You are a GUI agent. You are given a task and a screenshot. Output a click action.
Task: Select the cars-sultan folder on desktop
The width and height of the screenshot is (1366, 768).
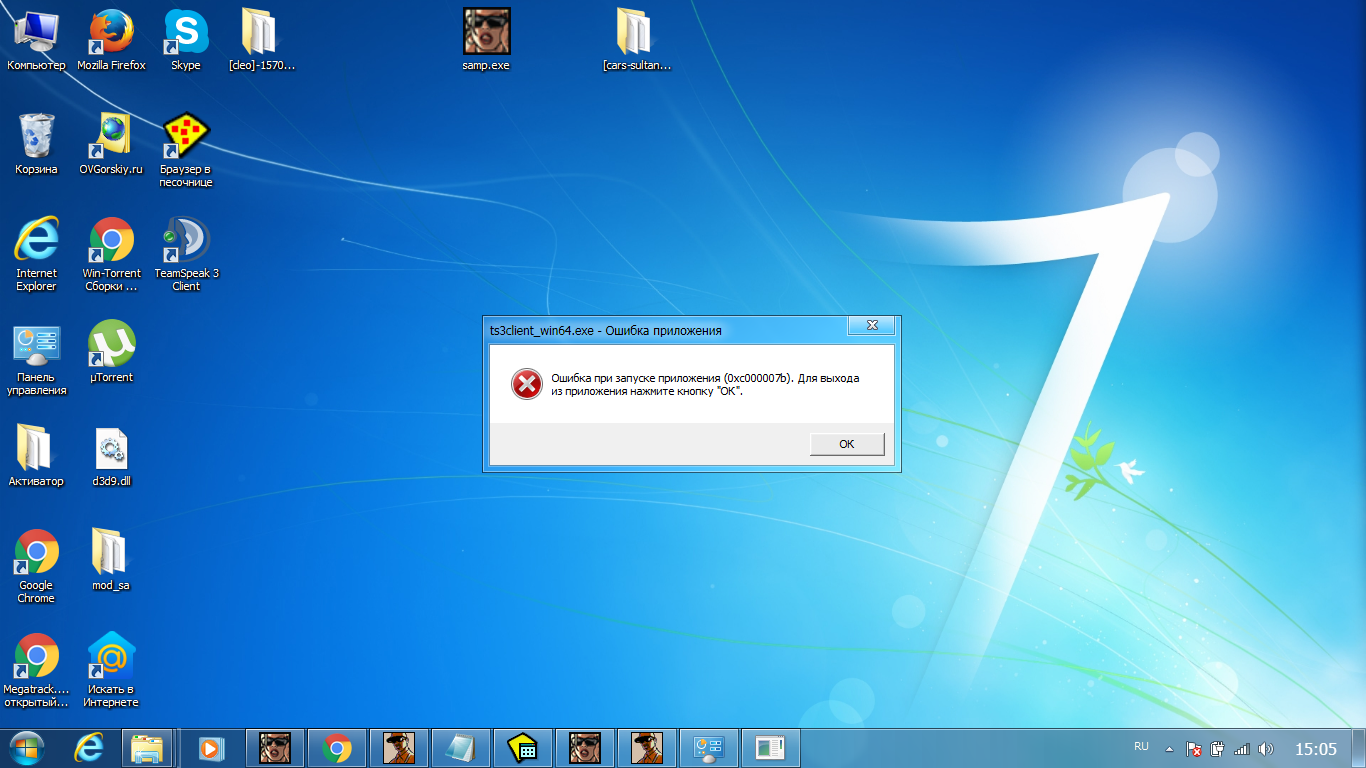click(x=636, y=41)
